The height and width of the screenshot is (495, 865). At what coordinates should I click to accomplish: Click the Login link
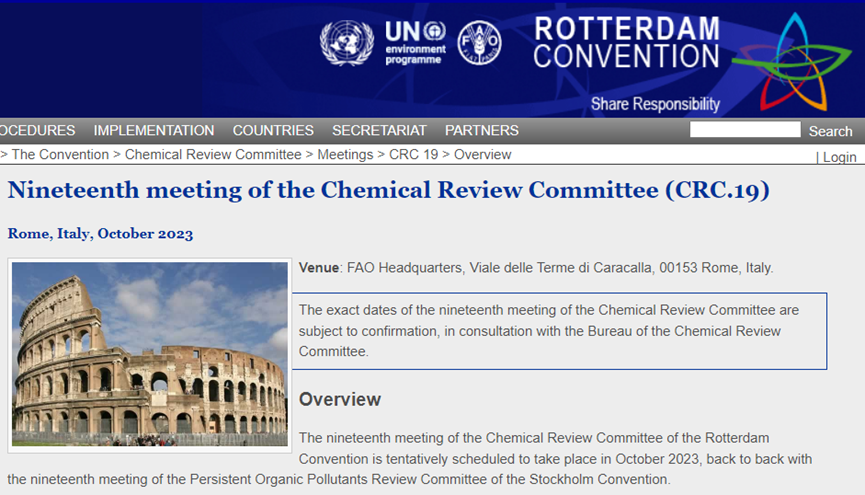(x=840, y=157)
